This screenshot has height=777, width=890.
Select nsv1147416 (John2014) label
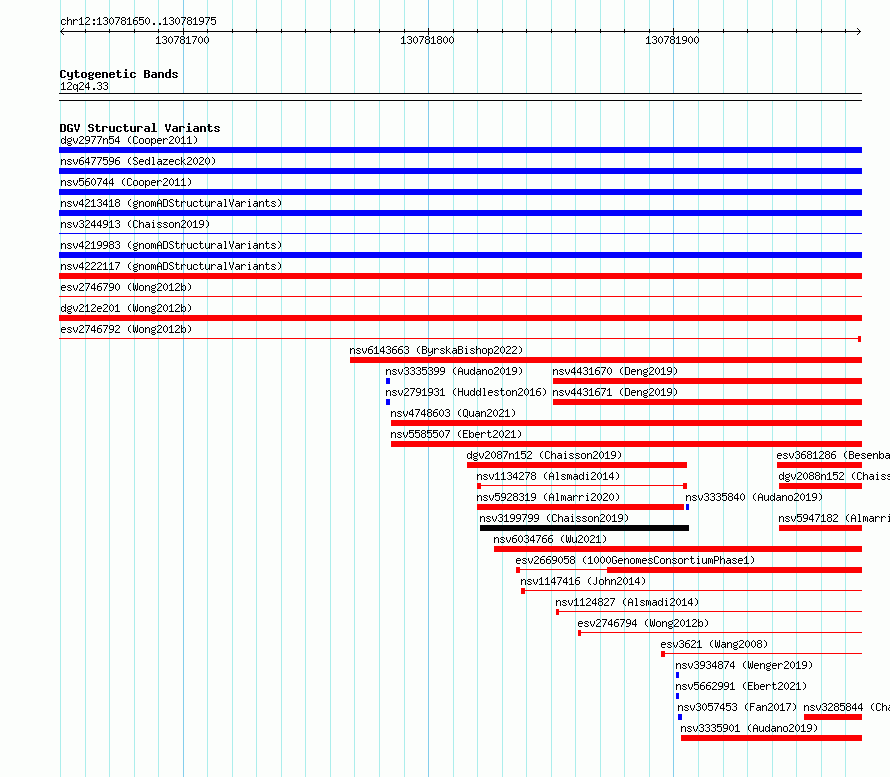click(x=583, y=581)
